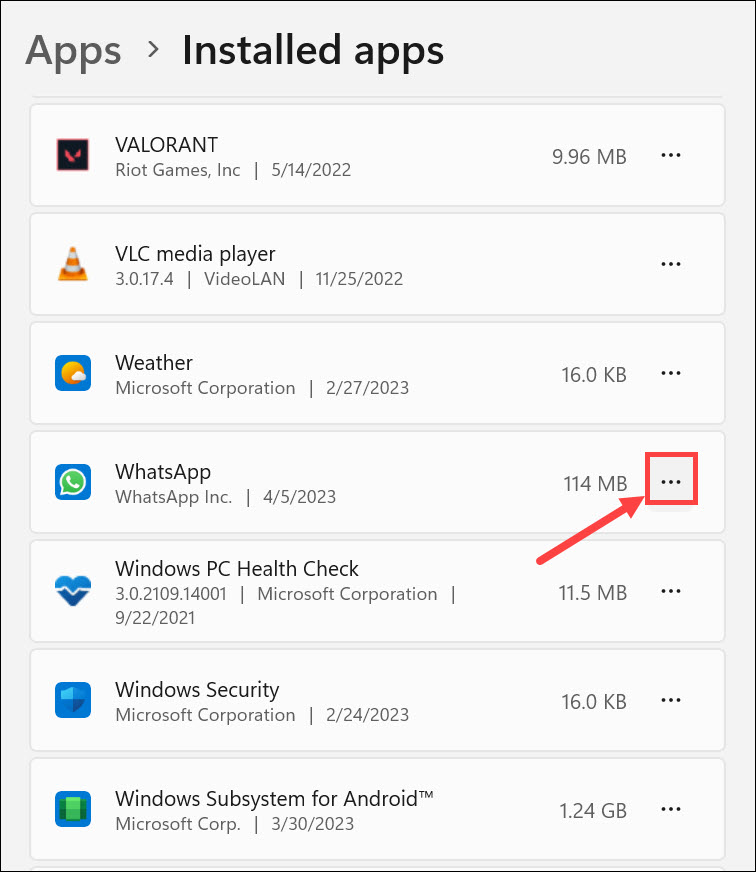Click the Windows Subsystem for Android icon
Screen dimensions: 756x872
click(x=73, y=809)
